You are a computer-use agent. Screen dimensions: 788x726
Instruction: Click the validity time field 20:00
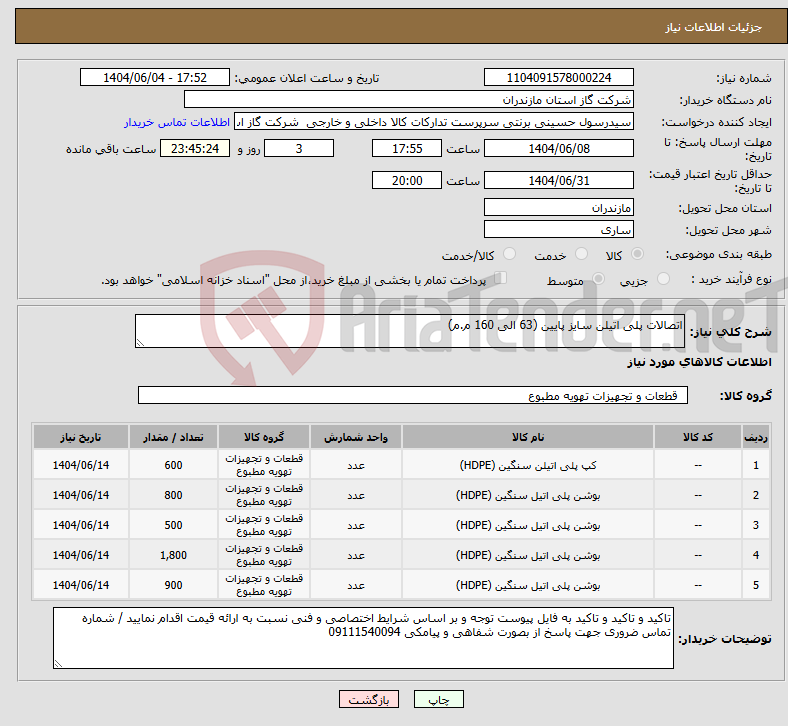point(407,180)
